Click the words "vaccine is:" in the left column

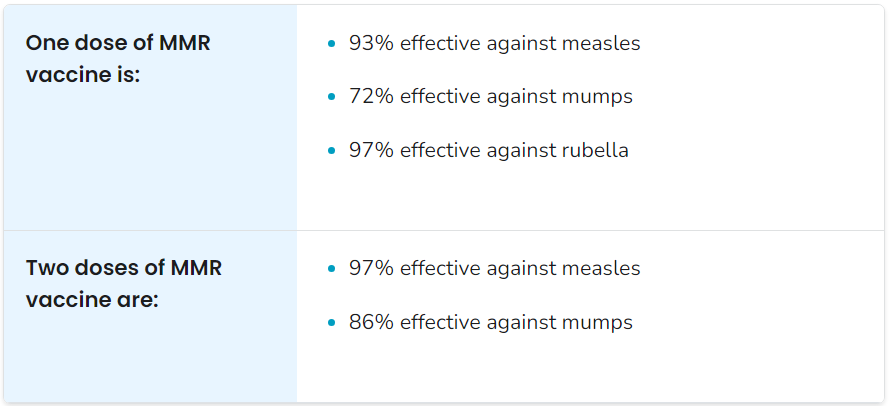tap(83, 75)
